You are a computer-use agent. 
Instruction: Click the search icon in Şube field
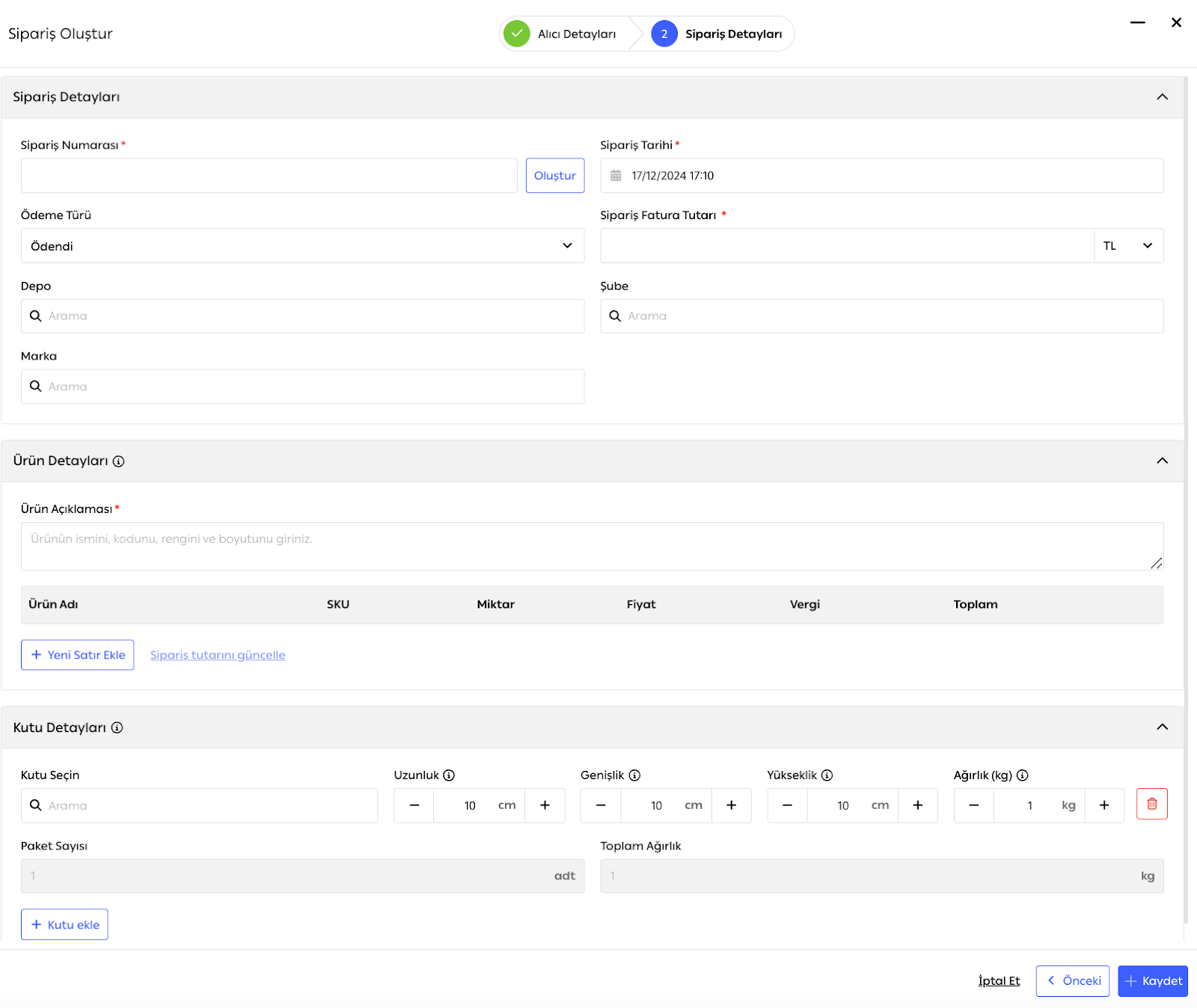615,316
